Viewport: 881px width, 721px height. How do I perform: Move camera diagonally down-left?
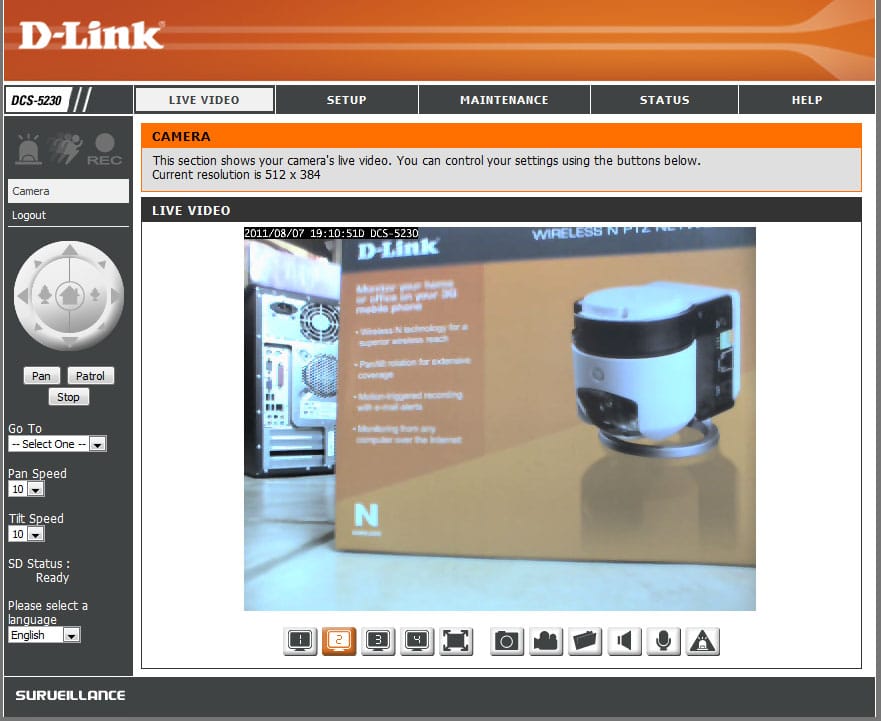38,328
